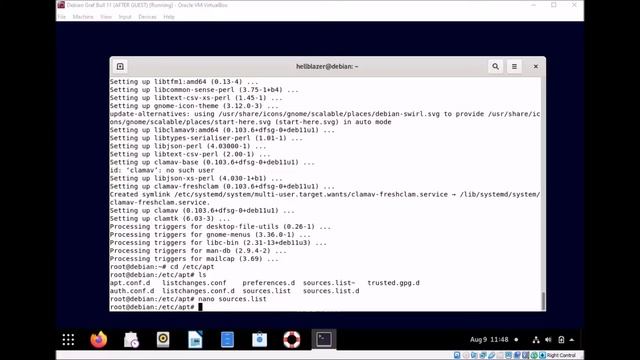The width and height of the screenshot is (640, 360).
Task: Open the VirtualBox Help menu
Action: point(169,17)
